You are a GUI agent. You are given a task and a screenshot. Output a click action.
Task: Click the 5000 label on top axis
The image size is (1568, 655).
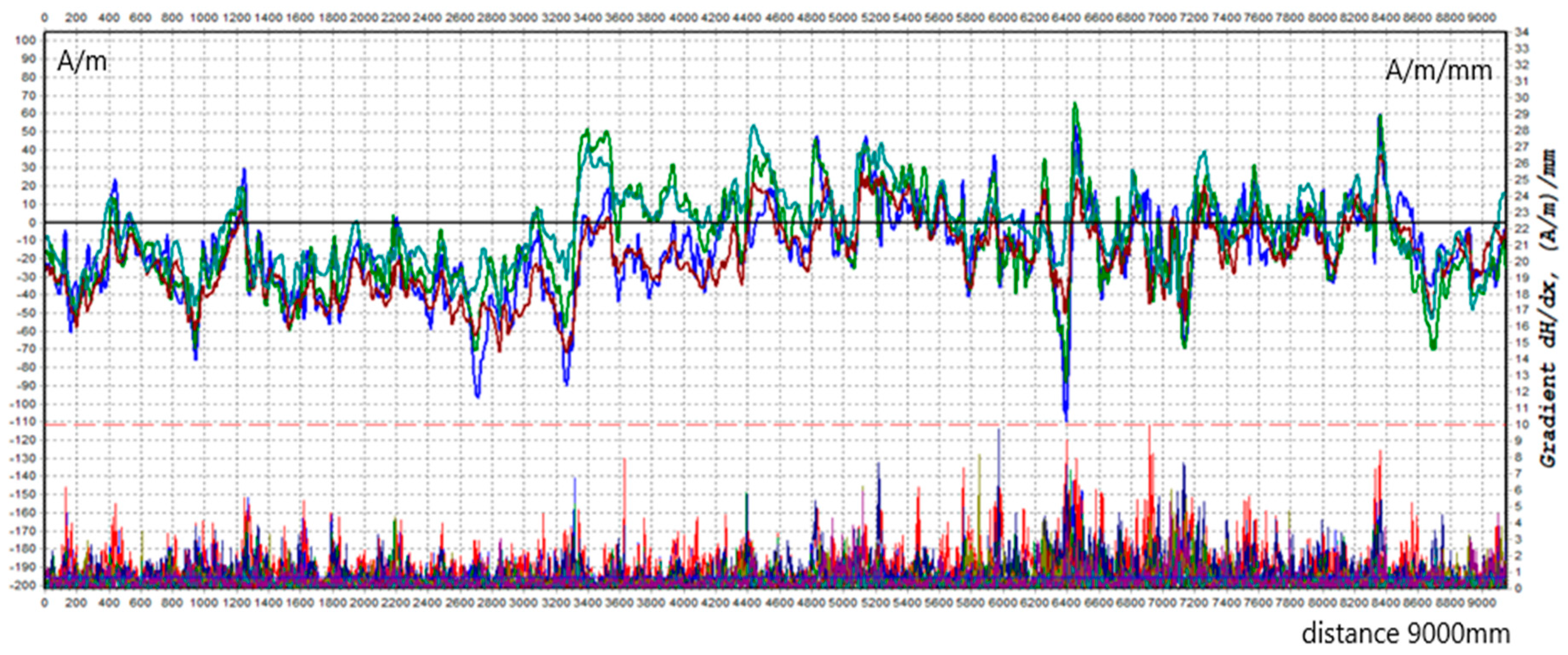(842, 18)
